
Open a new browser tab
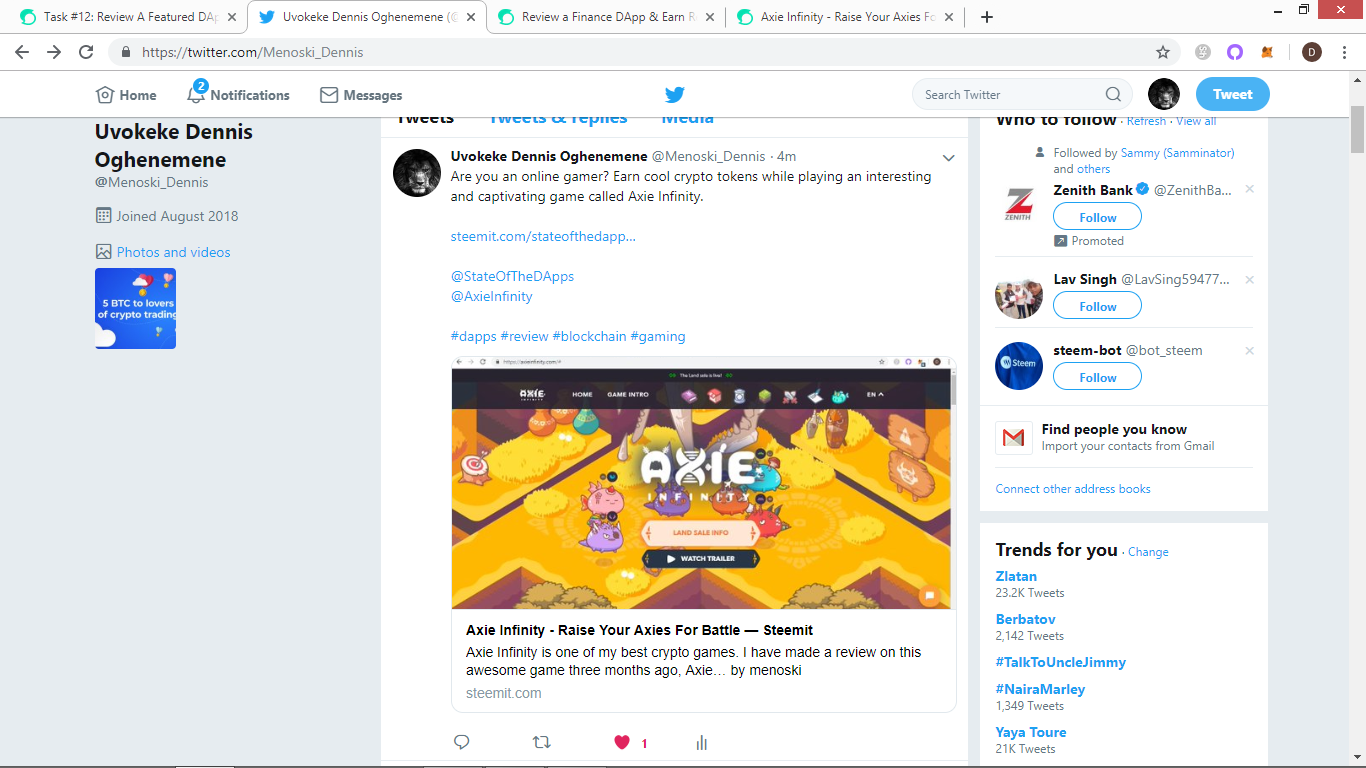pos(987,17)
